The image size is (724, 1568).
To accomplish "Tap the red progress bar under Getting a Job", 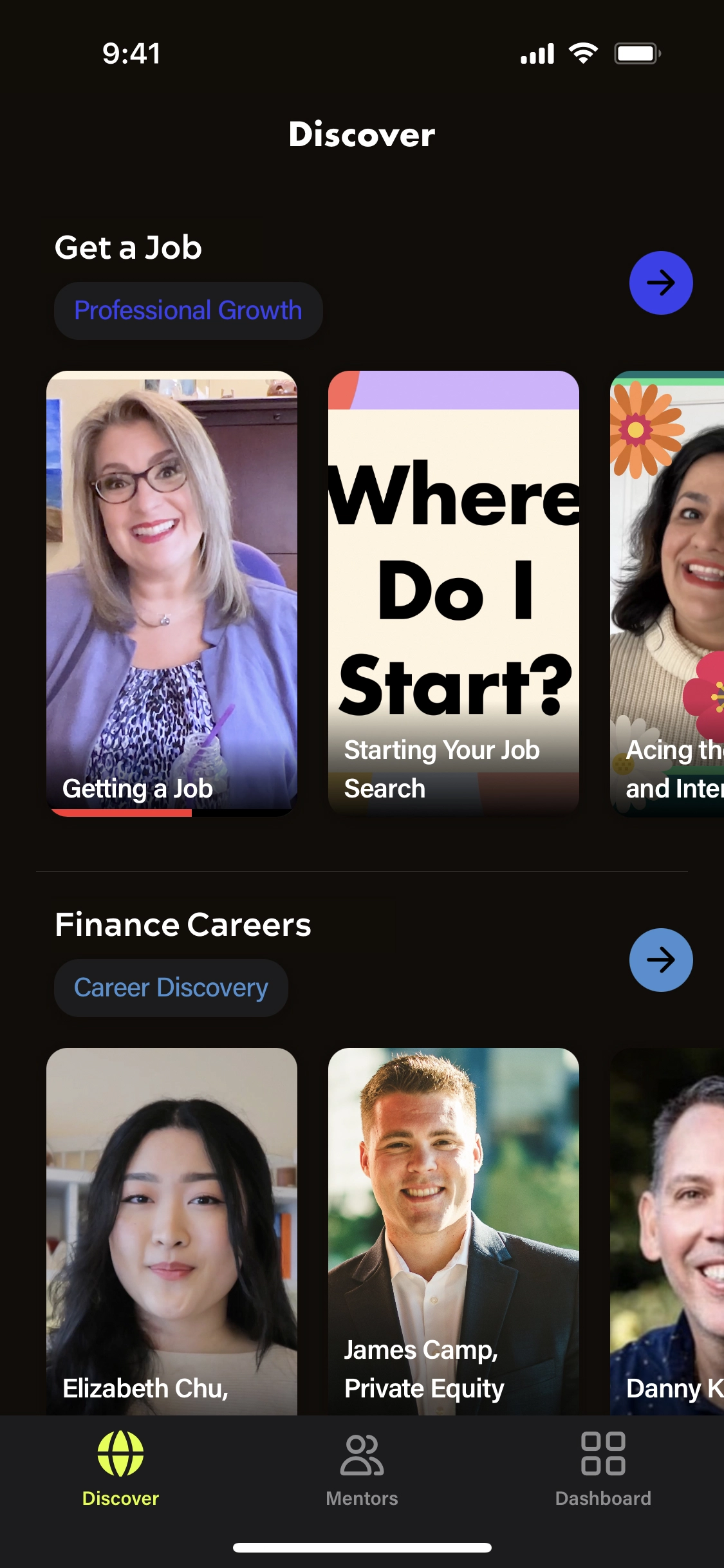I will pos(121,813).
